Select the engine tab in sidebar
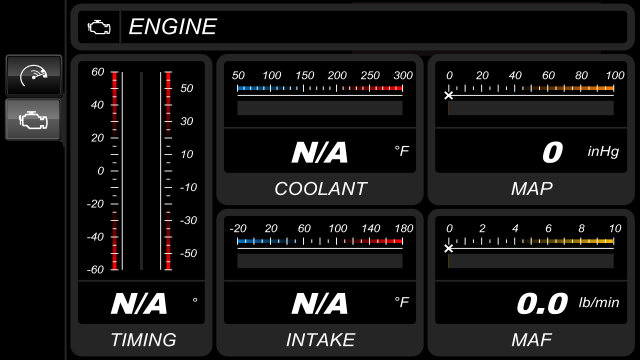This screenshot has width=640, height=360. pos(33,120)
